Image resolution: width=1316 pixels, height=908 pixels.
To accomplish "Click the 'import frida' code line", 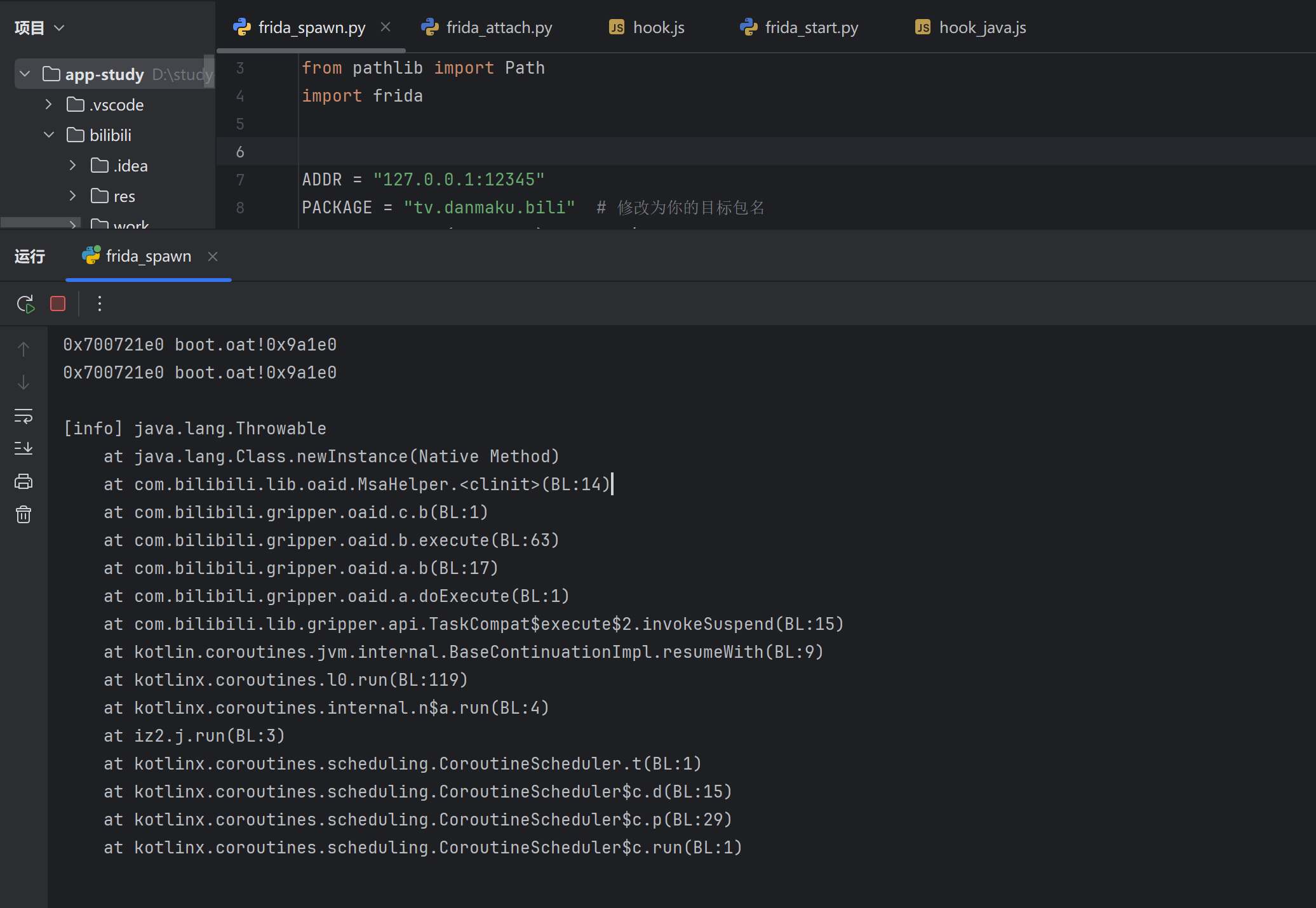I will (362, 96).
